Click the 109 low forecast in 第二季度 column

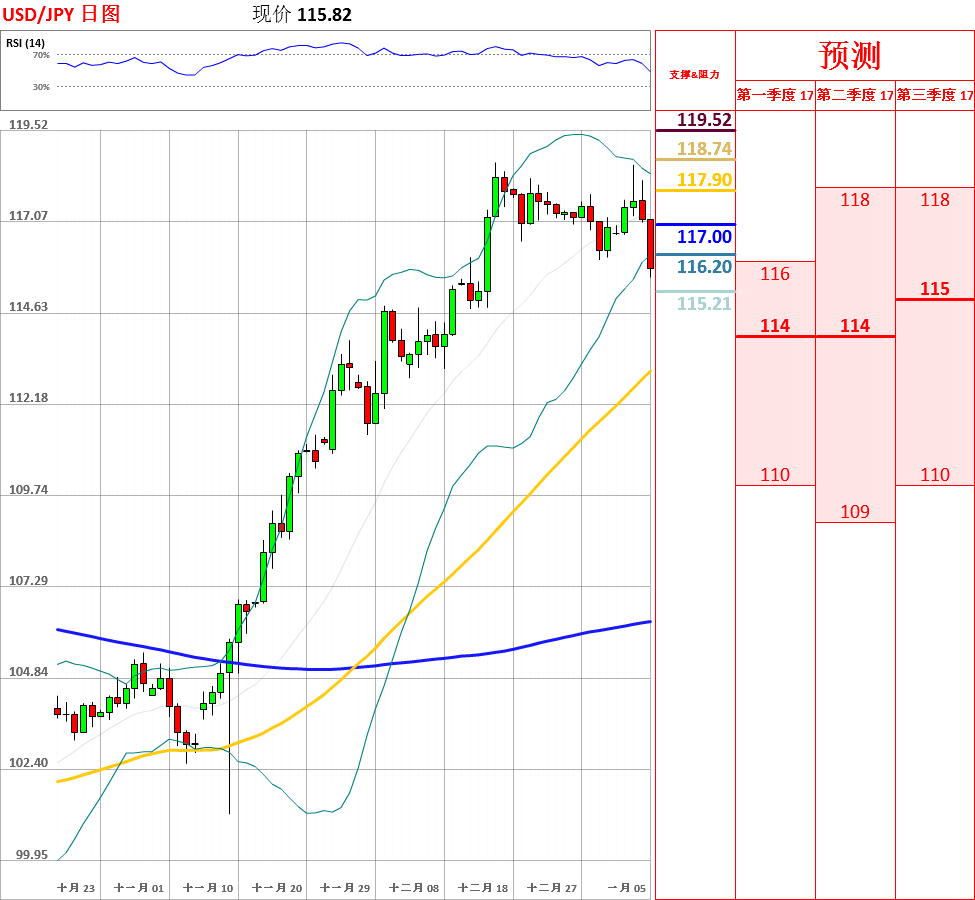[855, 511]
